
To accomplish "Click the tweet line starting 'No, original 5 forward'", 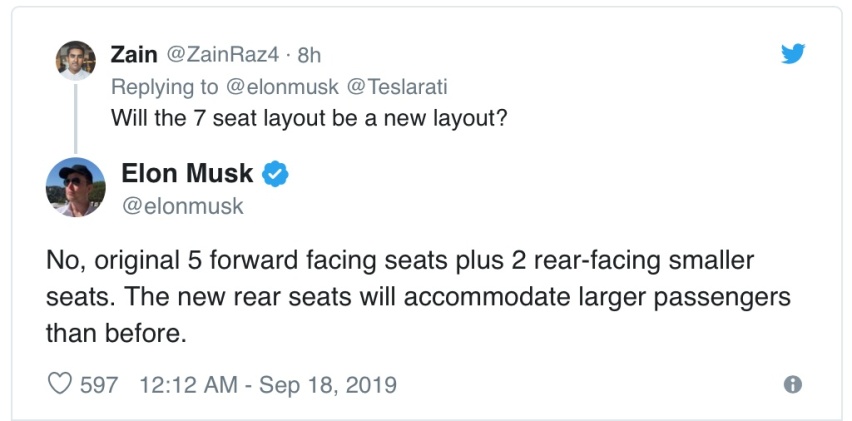I will [x=400, y=262].
